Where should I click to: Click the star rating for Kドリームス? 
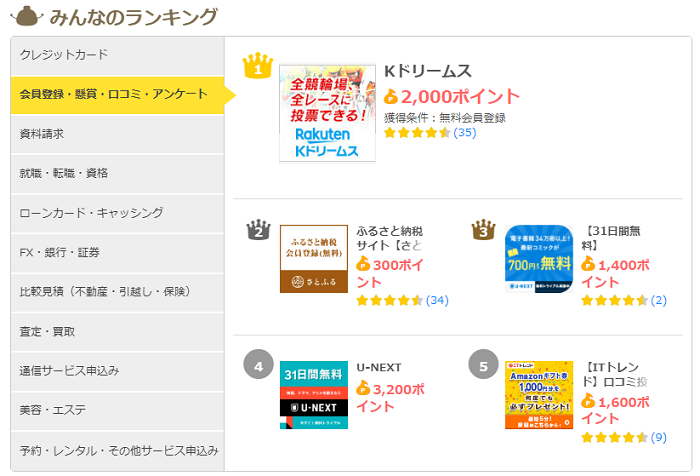tap(417, 133)
